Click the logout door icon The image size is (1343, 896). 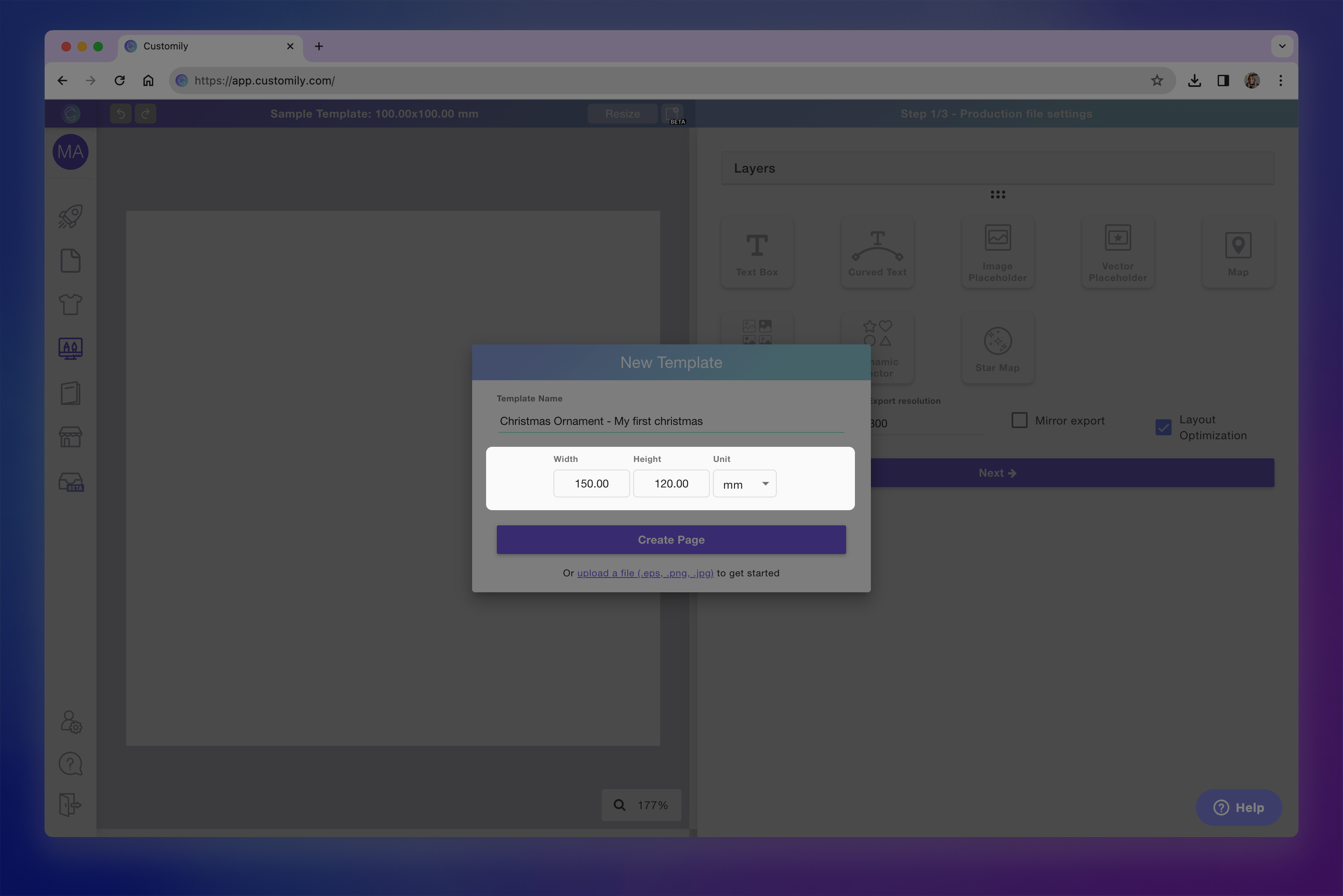70,805
